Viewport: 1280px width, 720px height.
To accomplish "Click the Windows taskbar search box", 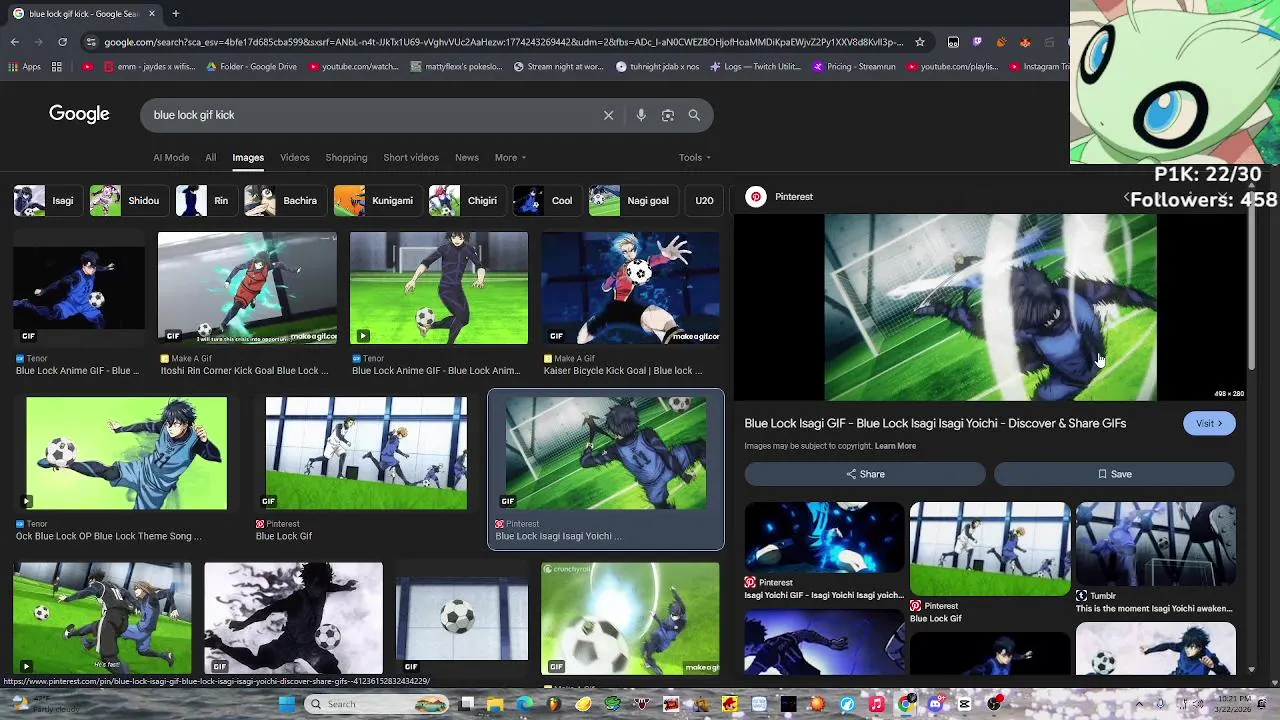I will pos(375,704).
